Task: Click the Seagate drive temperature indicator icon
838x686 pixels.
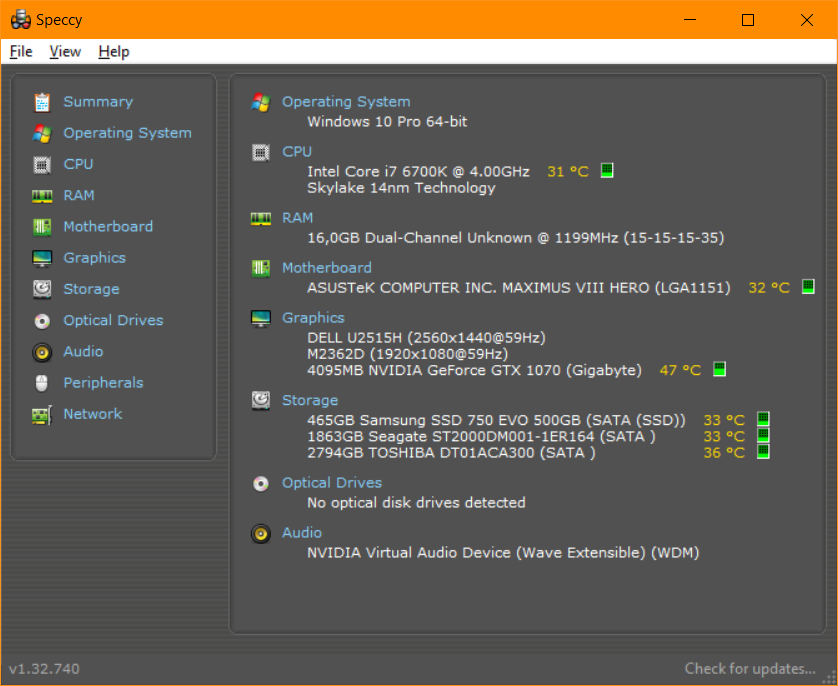Action: pyautogui.click(x=764, y=435)
